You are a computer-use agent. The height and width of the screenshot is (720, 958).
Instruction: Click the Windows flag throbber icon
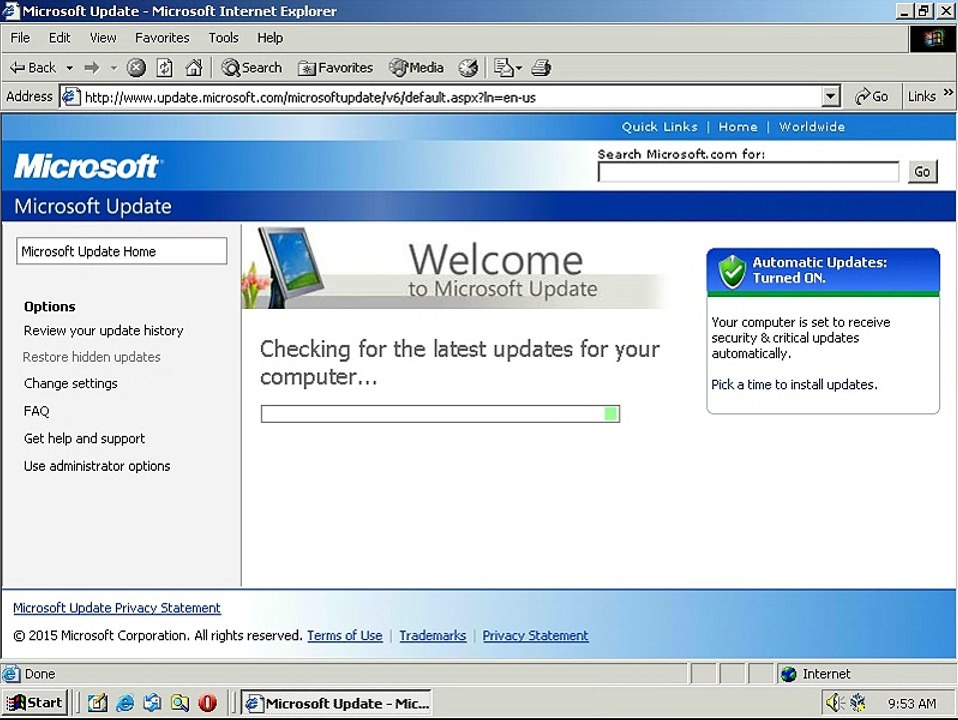tap(932, 39)
